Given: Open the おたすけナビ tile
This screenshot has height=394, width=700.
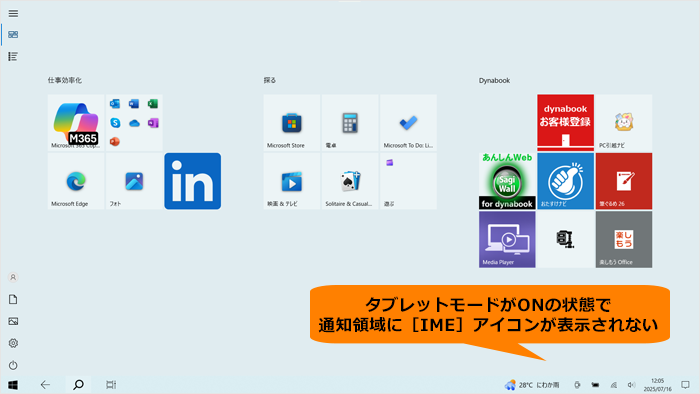Looking at the screenshot, I should click(x=566, y=181).
